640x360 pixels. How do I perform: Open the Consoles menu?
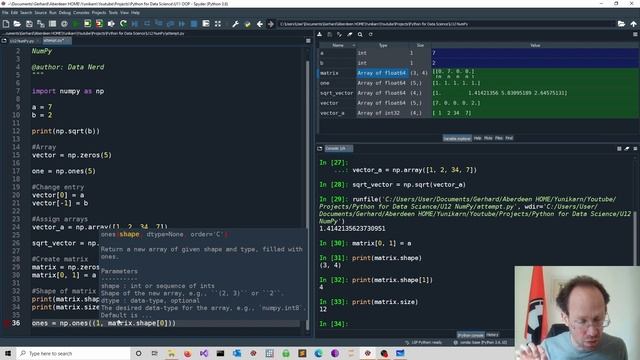81,13
